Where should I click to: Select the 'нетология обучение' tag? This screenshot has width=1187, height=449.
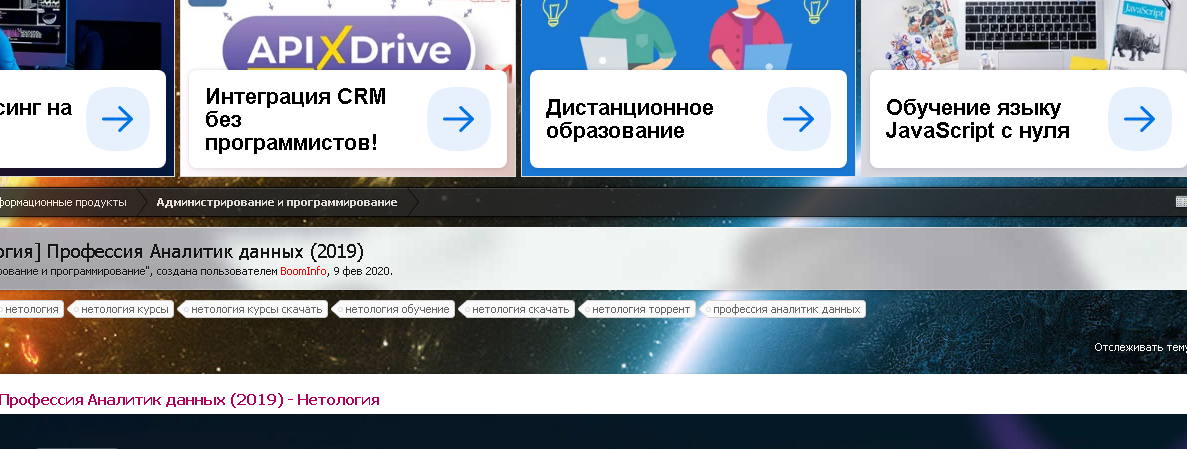click(398, 309)
